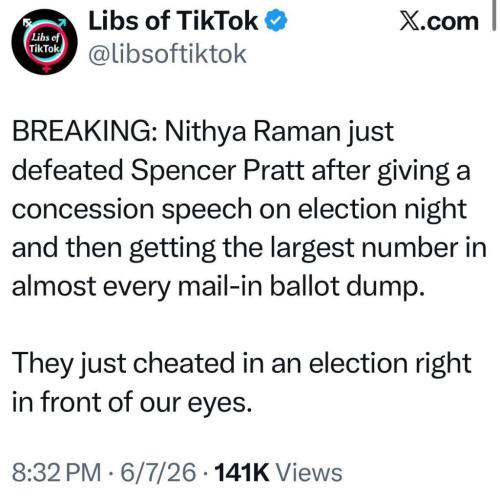This screenshot has height=499, width=500.
Task: Click the bold 141K view count
Action: point(242,472)
